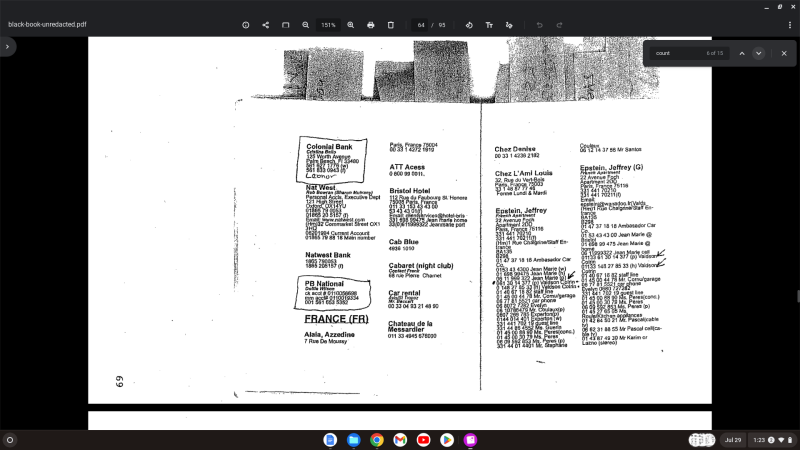Expand the left sidebar panel
Viewport: 800px width, 450px height.
(7, 46)
